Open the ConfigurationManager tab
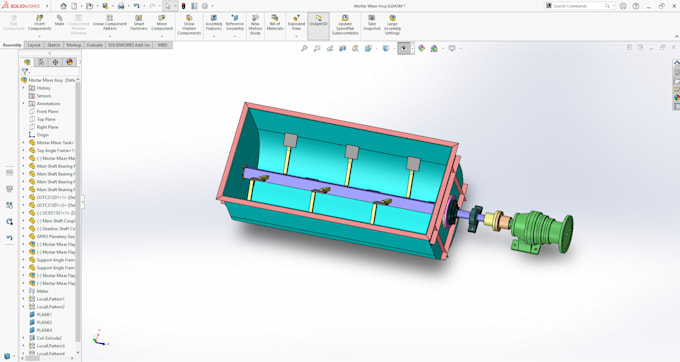This screenshot has width=680, height=362. coord(55,62)
